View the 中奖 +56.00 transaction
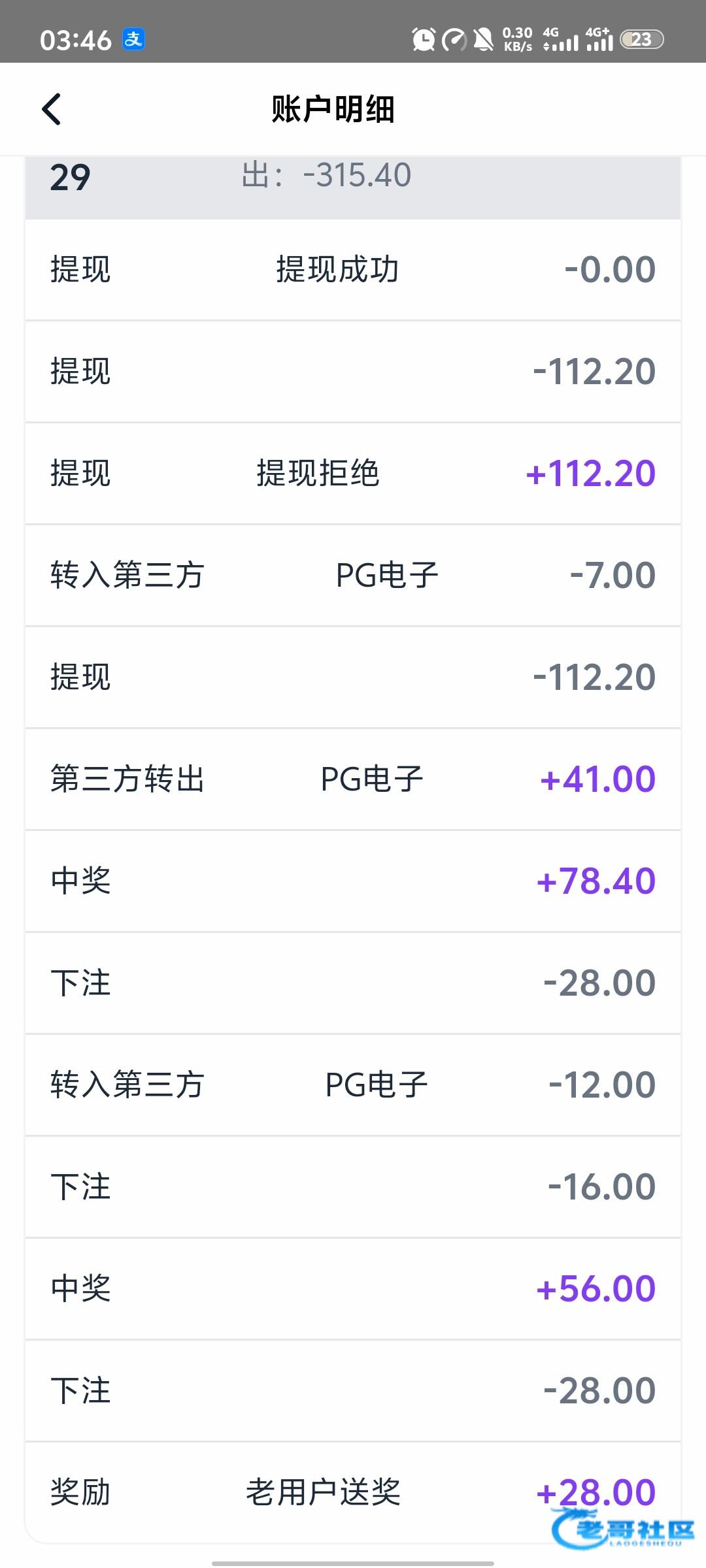The height and width of the screenshot is (1568, 706). coord(353,1288)
